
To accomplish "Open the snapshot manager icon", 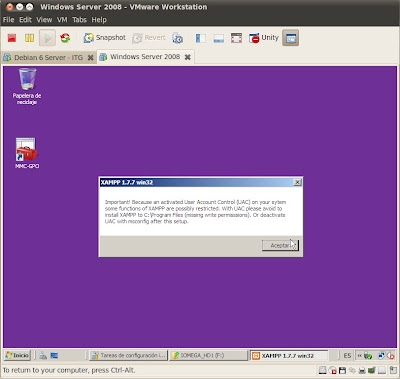I will coord(177,38).
